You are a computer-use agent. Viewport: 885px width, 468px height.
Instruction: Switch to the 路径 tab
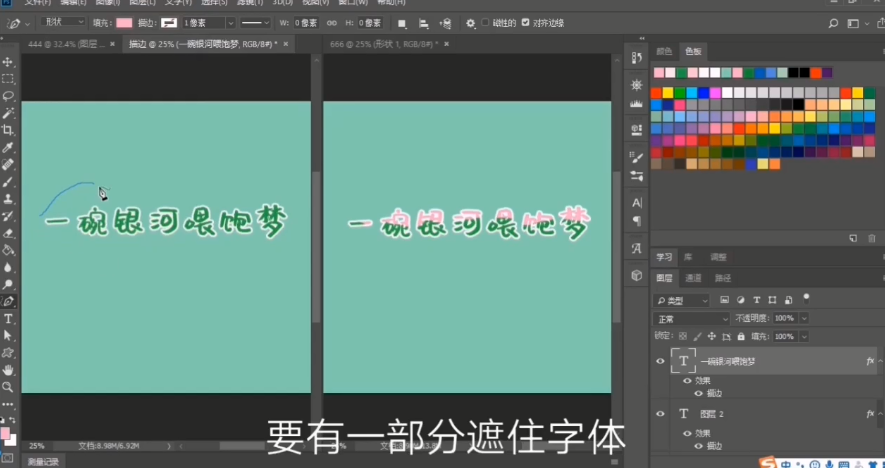tap(722, 278)
